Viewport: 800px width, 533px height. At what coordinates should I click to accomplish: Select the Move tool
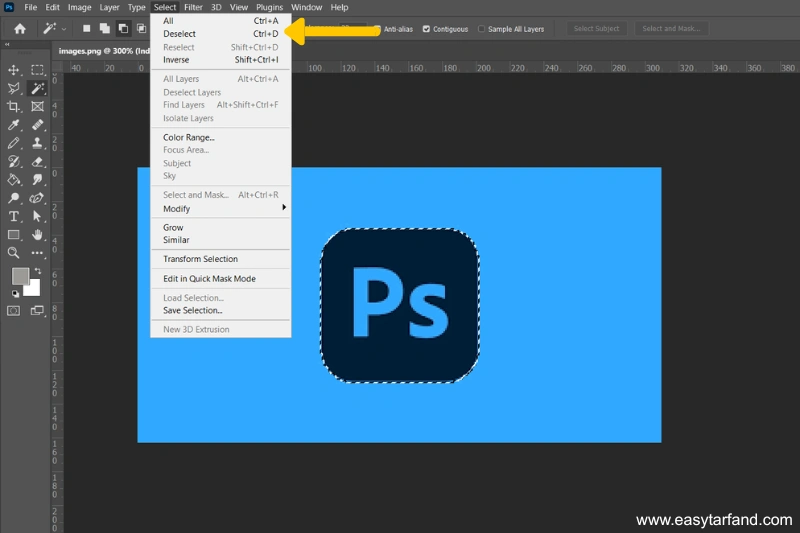click(14, 70)
